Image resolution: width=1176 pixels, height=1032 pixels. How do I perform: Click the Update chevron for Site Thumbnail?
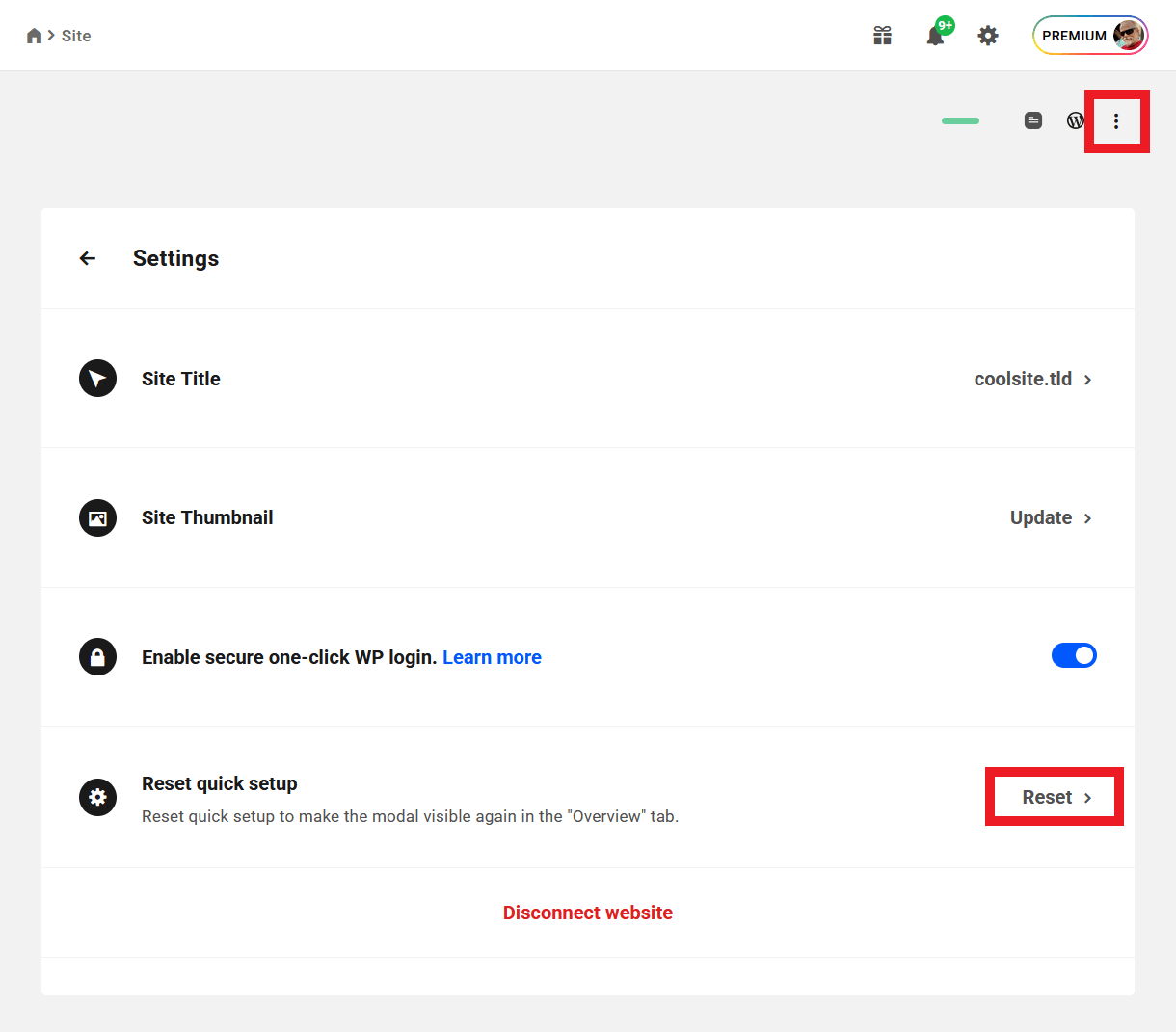tap(1087, 518)
